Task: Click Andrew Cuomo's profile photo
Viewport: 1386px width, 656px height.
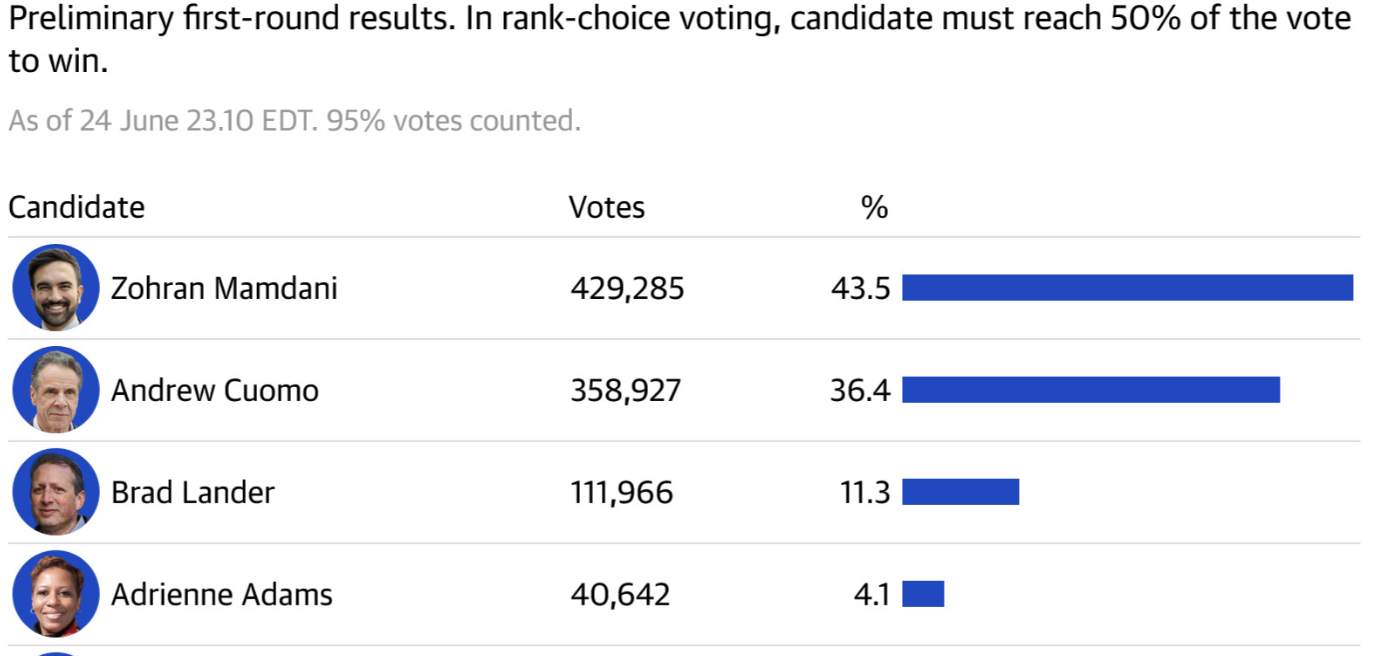Action: pyautogui.click(x=56, y=390)
